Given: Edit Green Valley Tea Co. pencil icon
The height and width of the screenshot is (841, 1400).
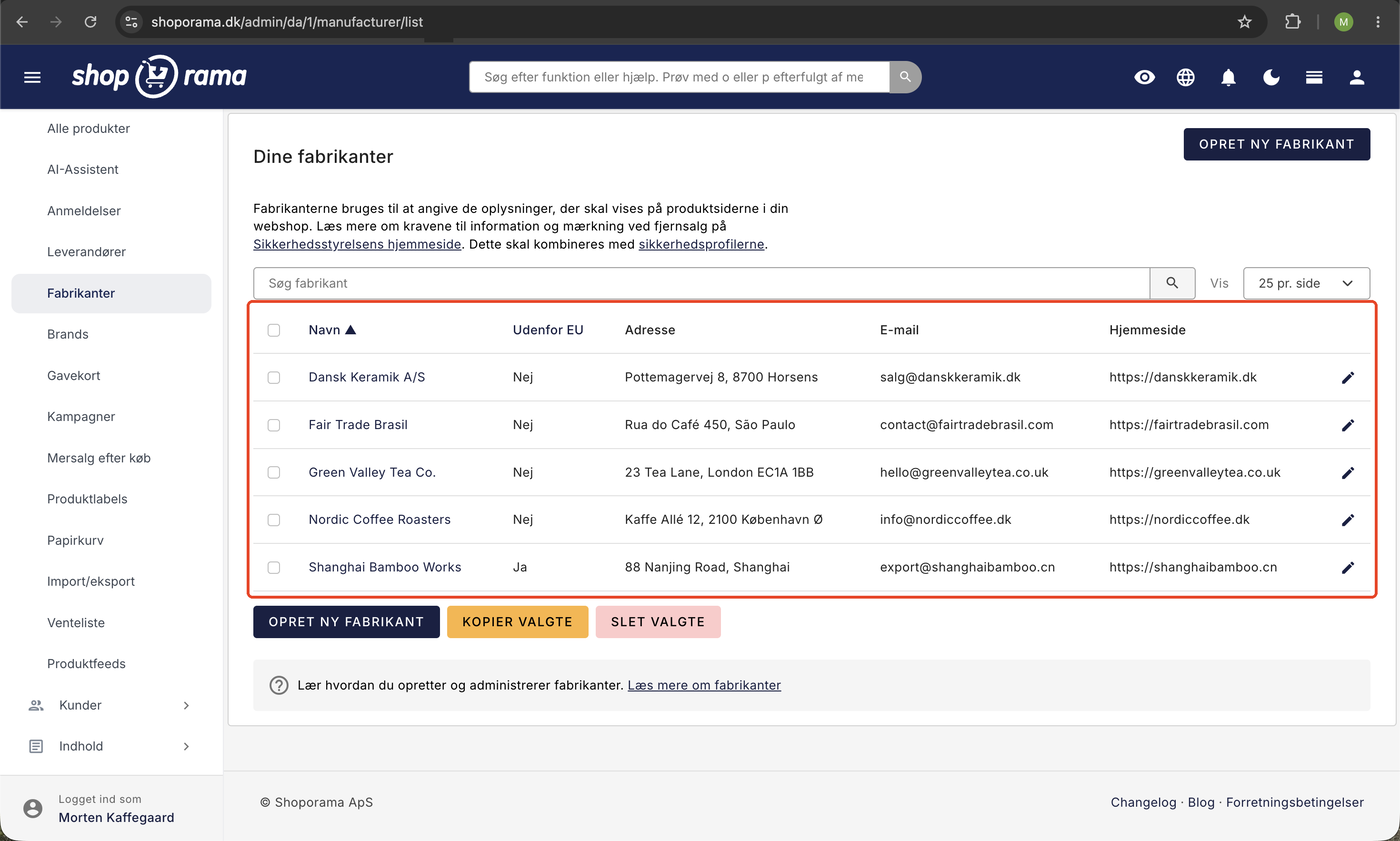Looking at the screenshot, I should point(1348,473).
